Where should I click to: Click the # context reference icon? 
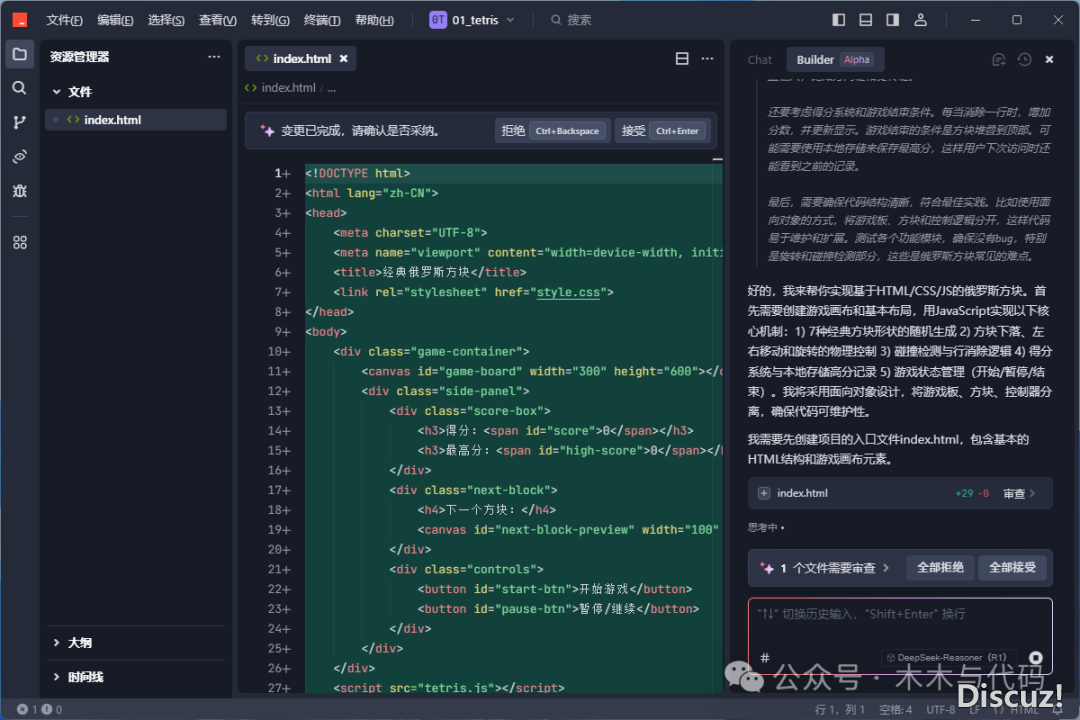coord(765,658)
